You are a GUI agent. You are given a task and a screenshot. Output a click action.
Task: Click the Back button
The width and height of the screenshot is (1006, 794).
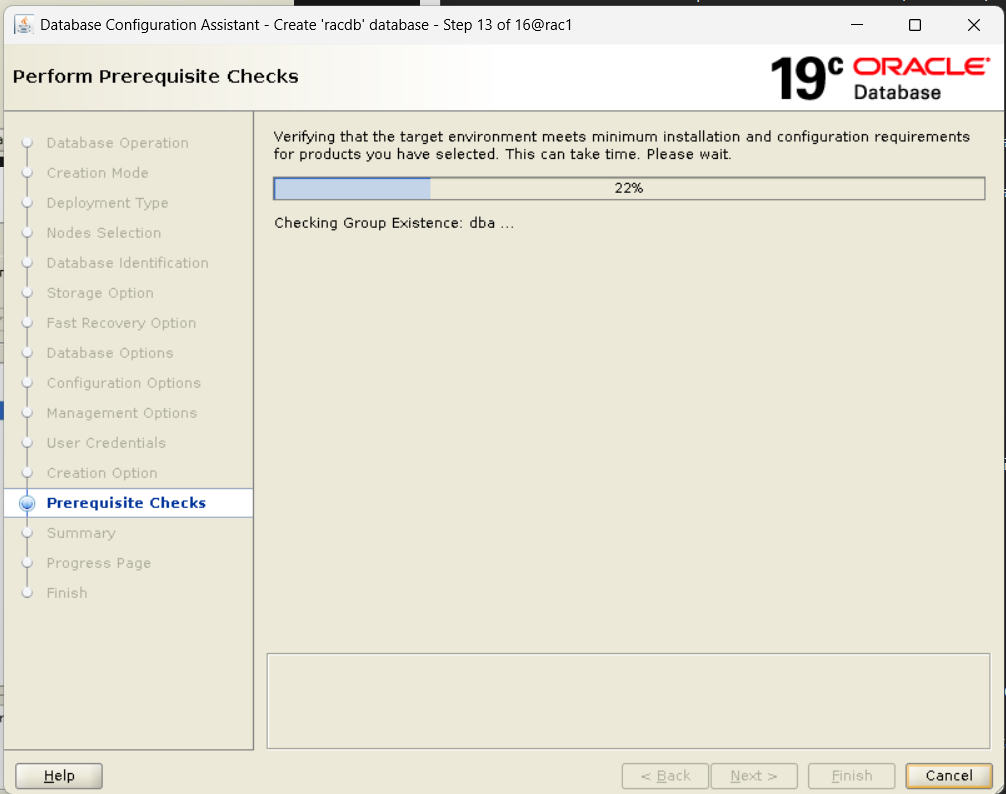point(665,776)
